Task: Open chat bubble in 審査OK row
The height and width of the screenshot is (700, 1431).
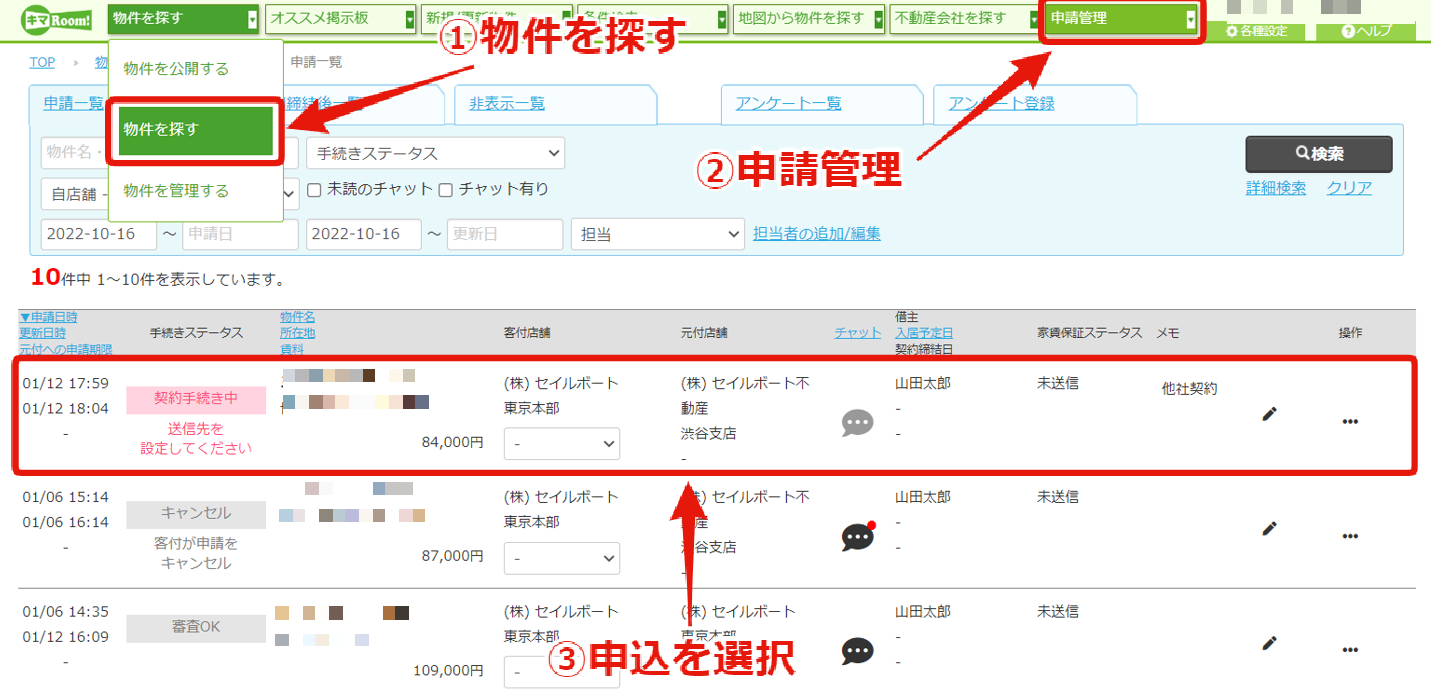Action: click(858, 652)
